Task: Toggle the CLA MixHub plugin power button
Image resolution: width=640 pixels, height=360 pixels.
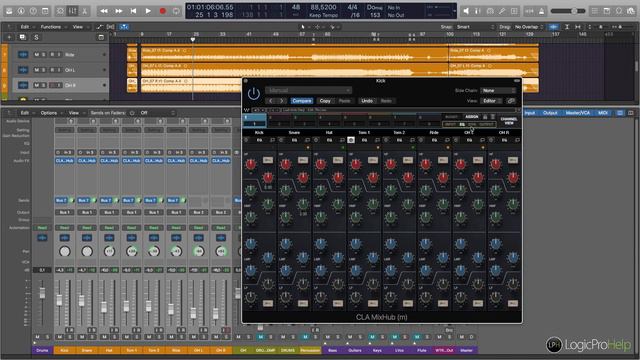Action: pos(253,93)
